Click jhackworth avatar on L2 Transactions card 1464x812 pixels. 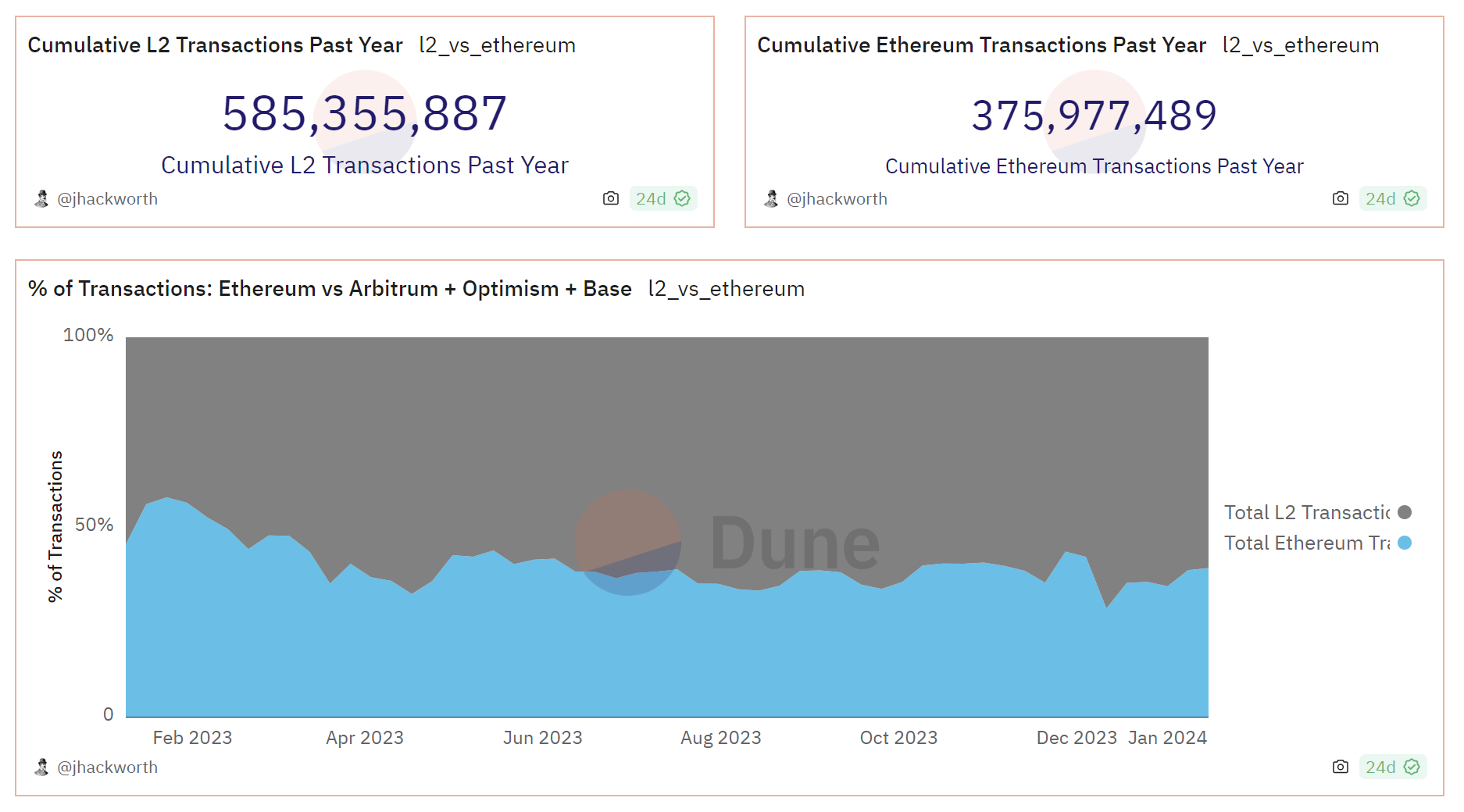tap(41, 198)
